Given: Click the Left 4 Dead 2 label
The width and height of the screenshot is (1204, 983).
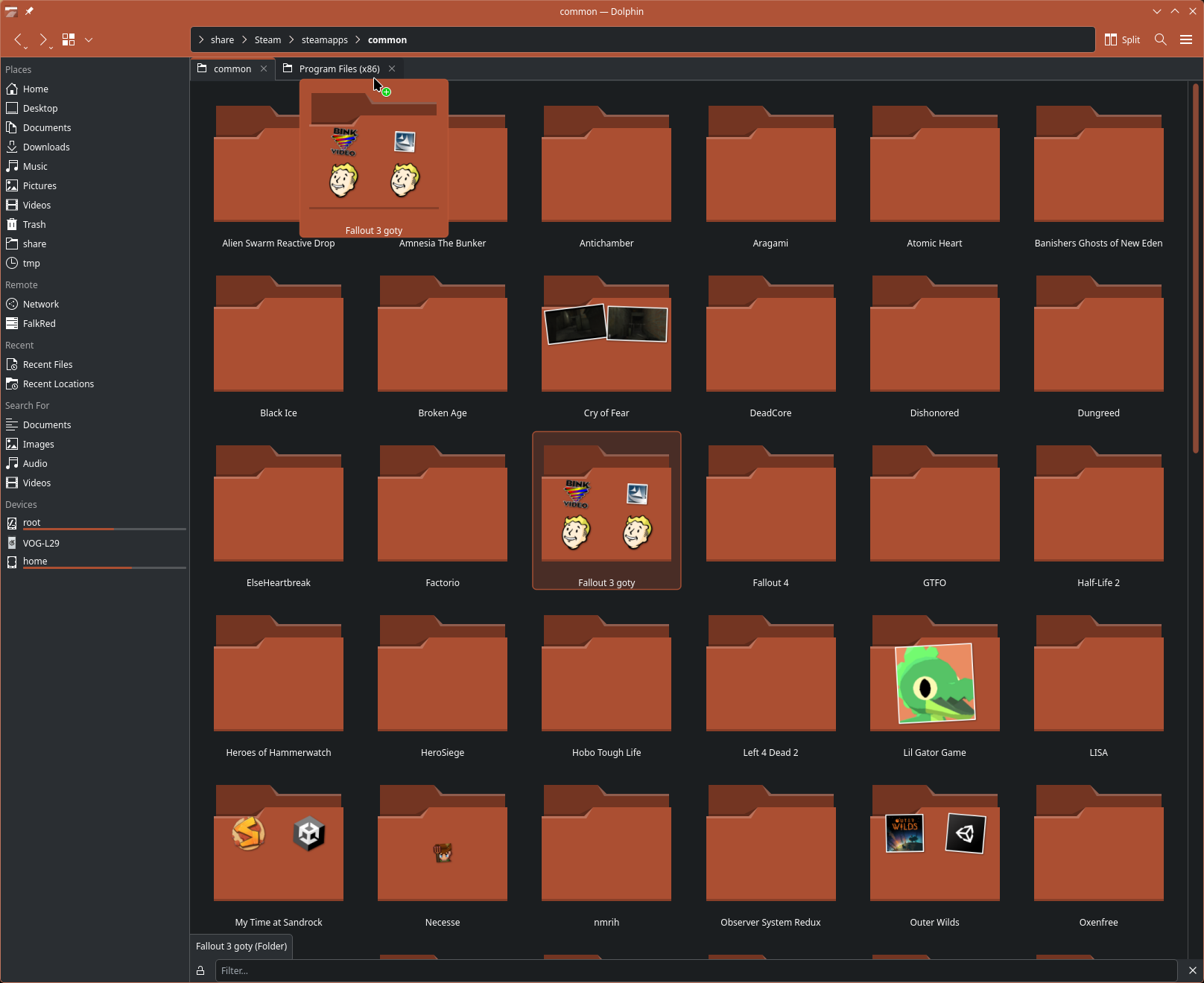Looking at the screenshot, I should point(770,753).
